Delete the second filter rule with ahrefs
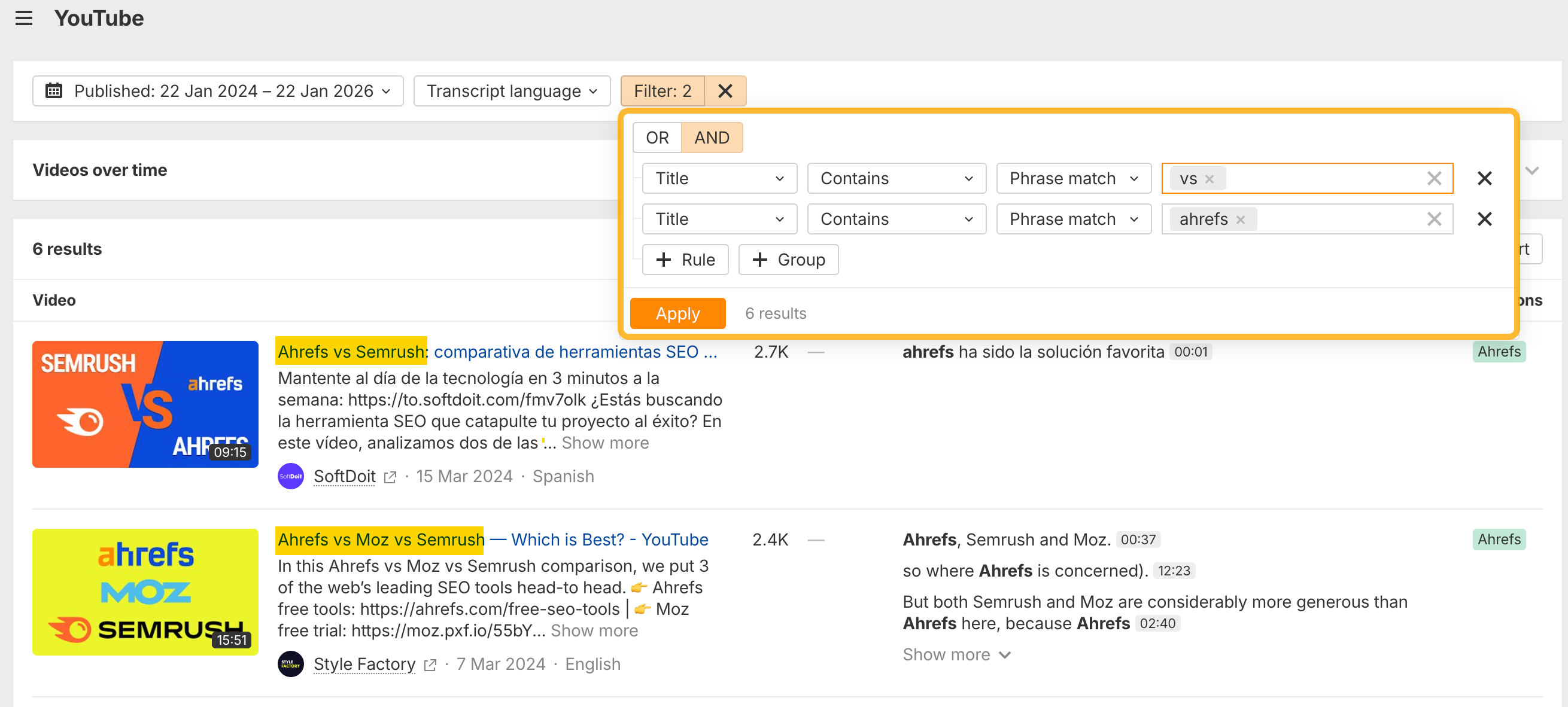Viewport: 1568px width, 707px height. point(1485,219)
